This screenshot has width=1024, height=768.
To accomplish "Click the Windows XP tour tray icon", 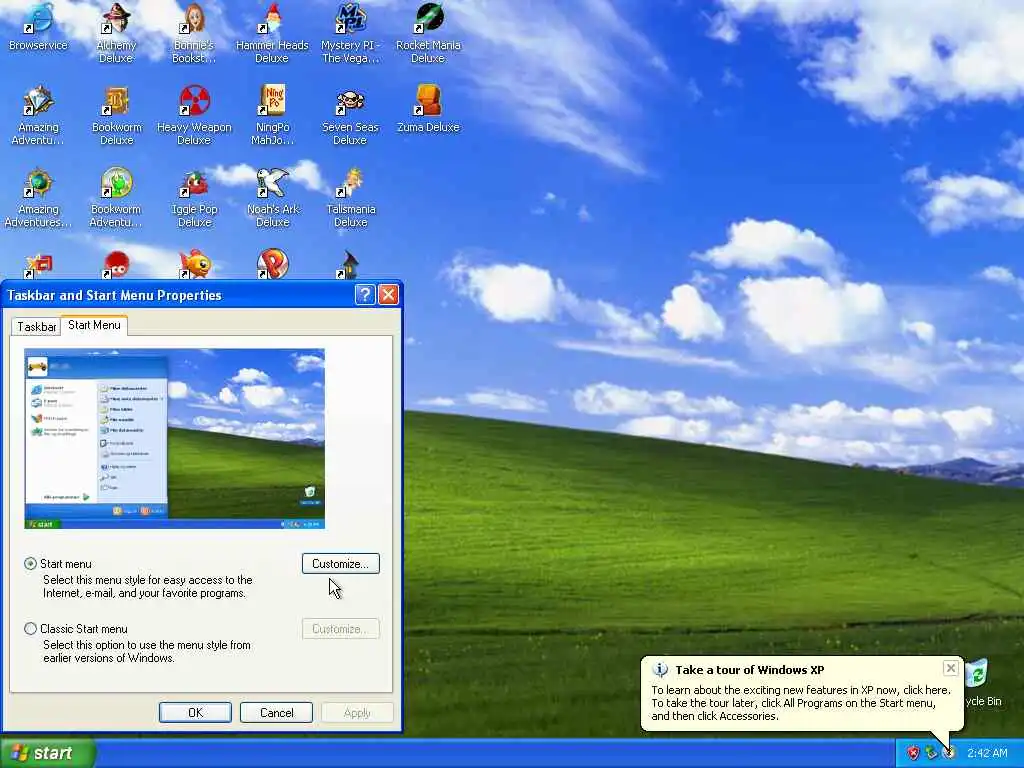I will (x=950, y=754).
